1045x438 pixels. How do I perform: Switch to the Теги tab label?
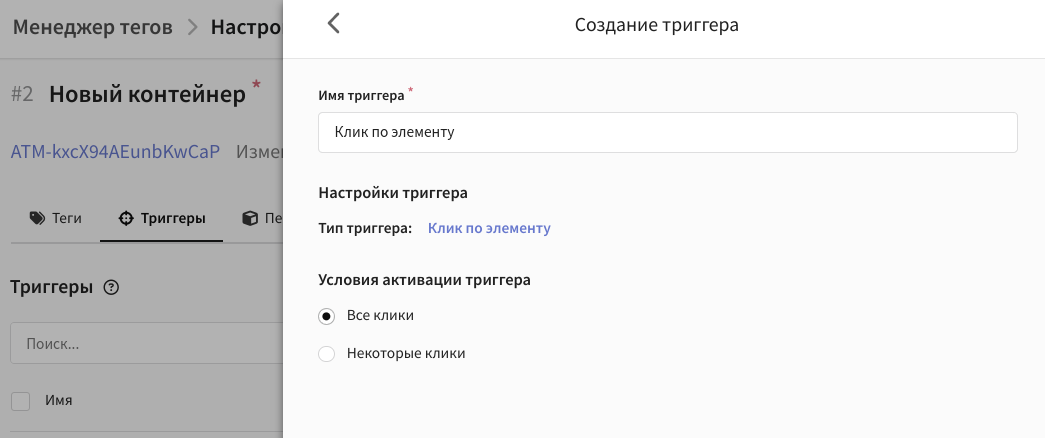67,218
